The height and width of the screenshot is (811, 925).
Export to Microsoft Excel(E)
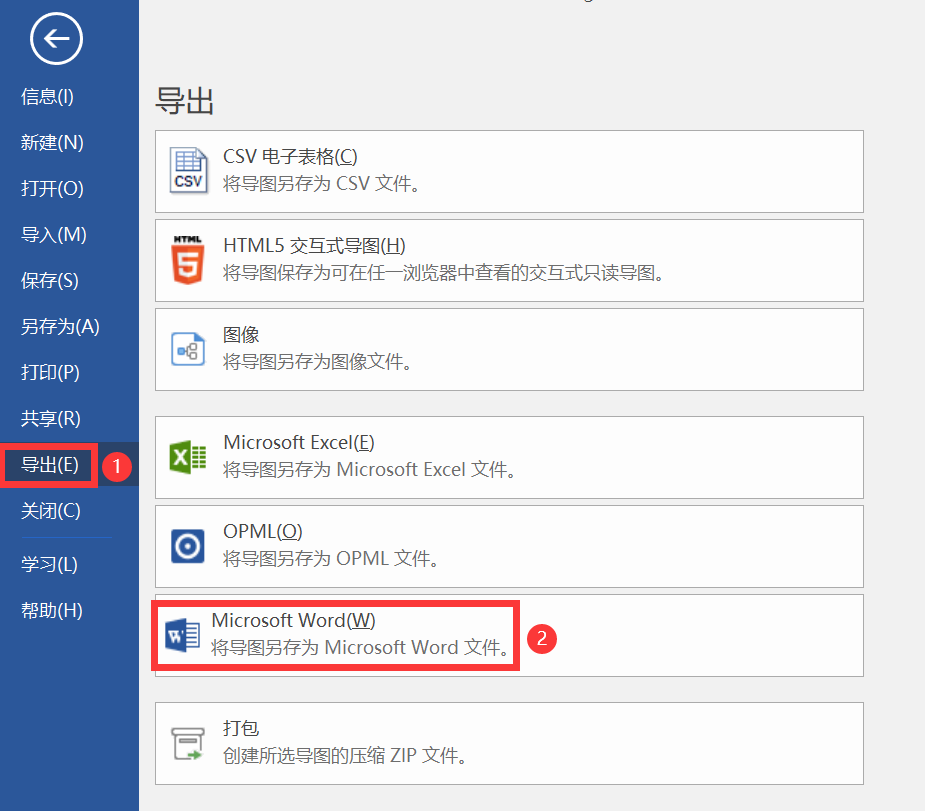pyautogui.click(x=509, y=457)
